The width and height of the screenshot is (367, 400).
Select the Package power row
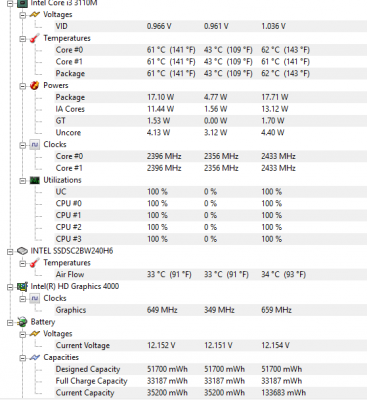[x=210, y=97]
